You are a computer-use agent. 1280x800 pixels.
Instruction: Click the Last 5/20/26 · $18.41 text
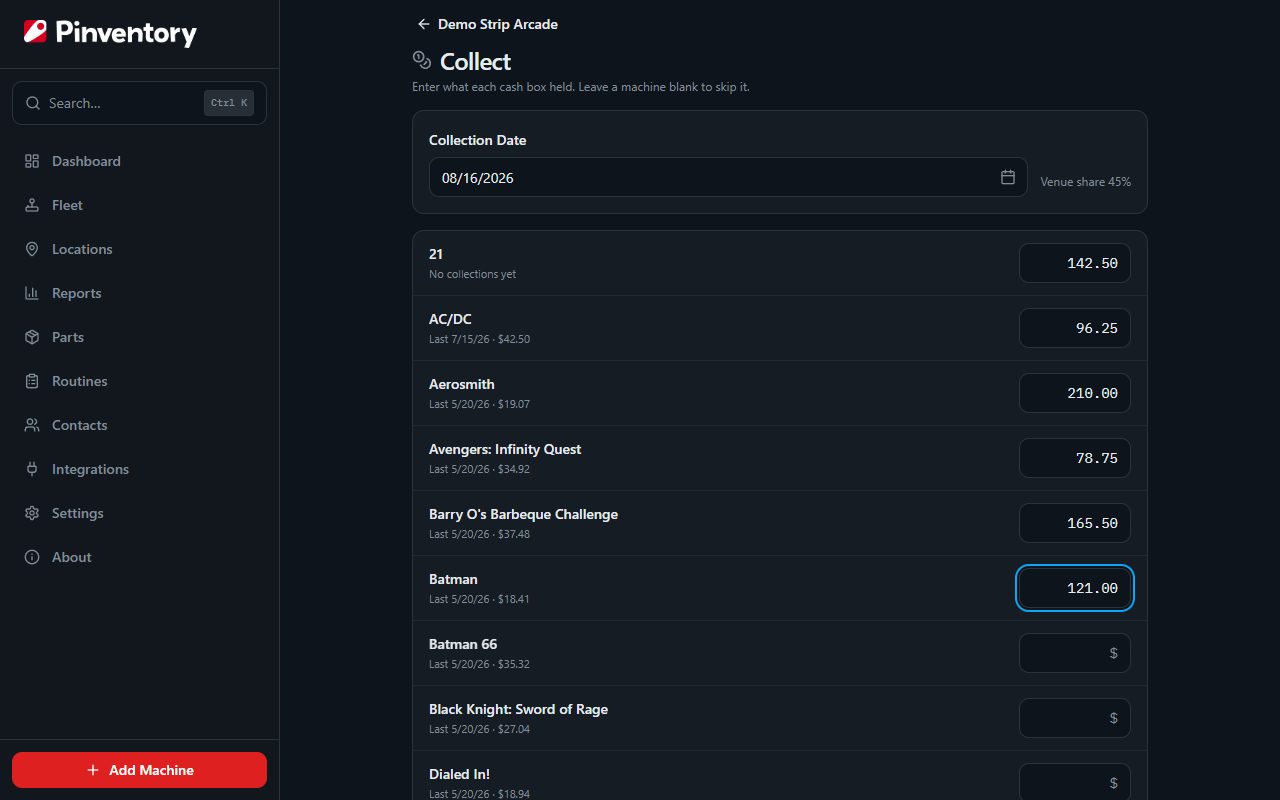tap(480, 599)
